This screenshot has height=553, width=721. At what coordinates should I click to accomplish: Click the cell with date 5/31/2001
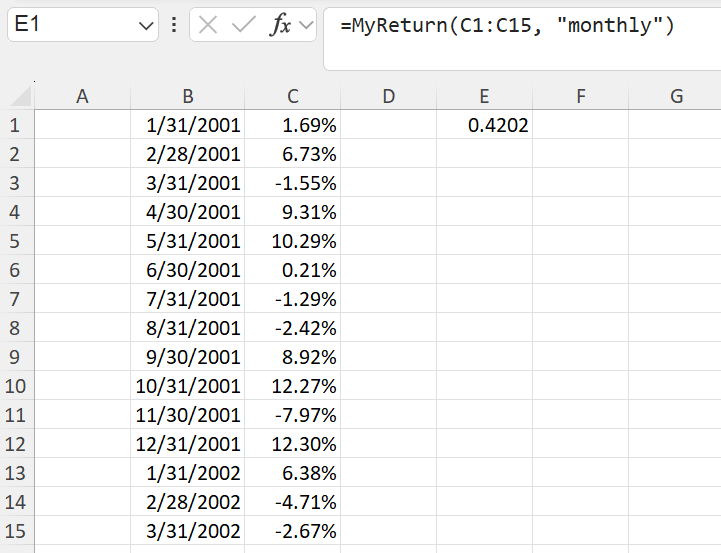pyautogui.click(x=188, y=241)
